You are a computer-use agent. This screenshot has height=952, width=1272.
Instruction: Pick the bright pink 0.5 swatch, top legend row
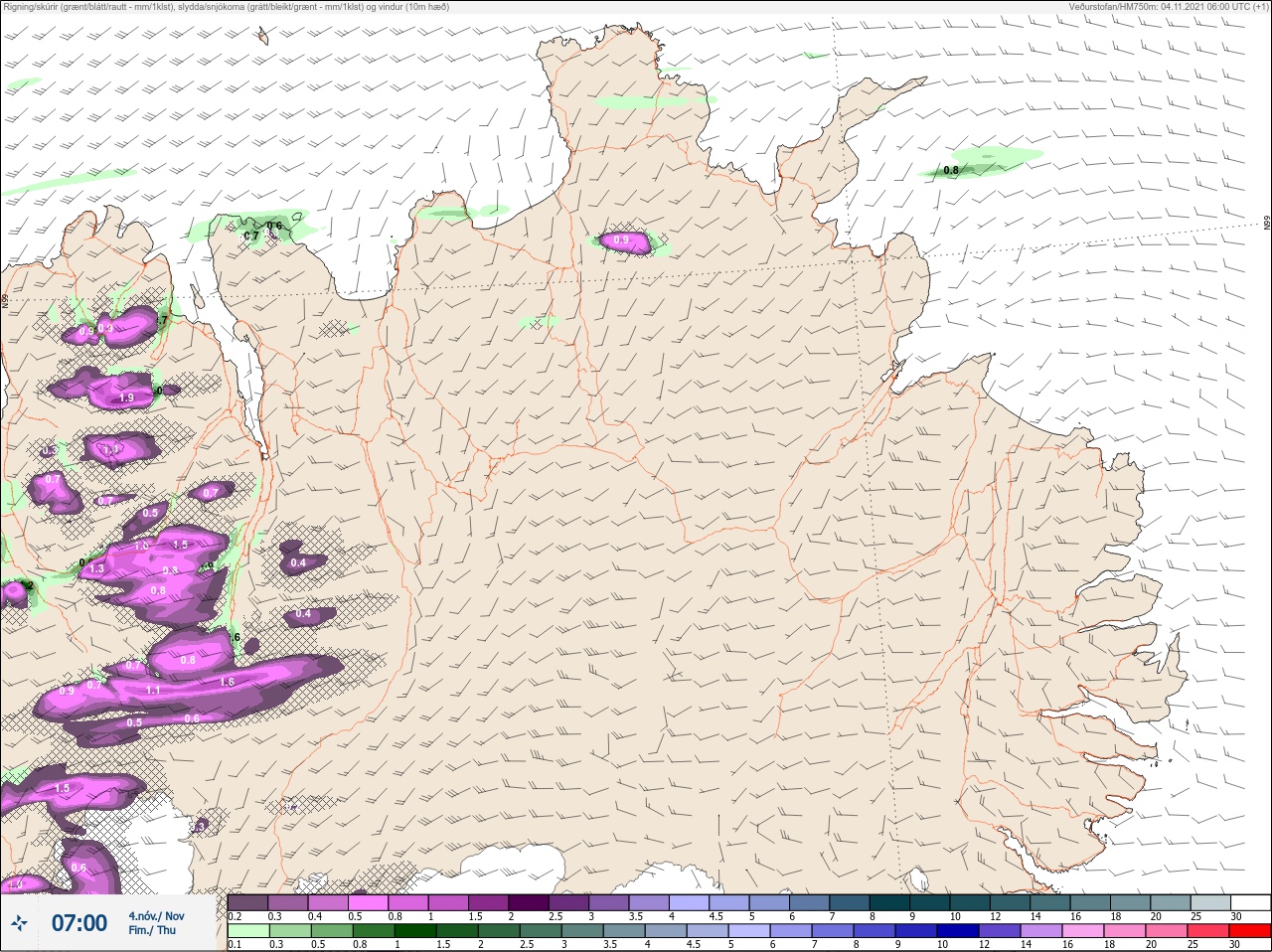pyautogui.click(x=369, y=902)
